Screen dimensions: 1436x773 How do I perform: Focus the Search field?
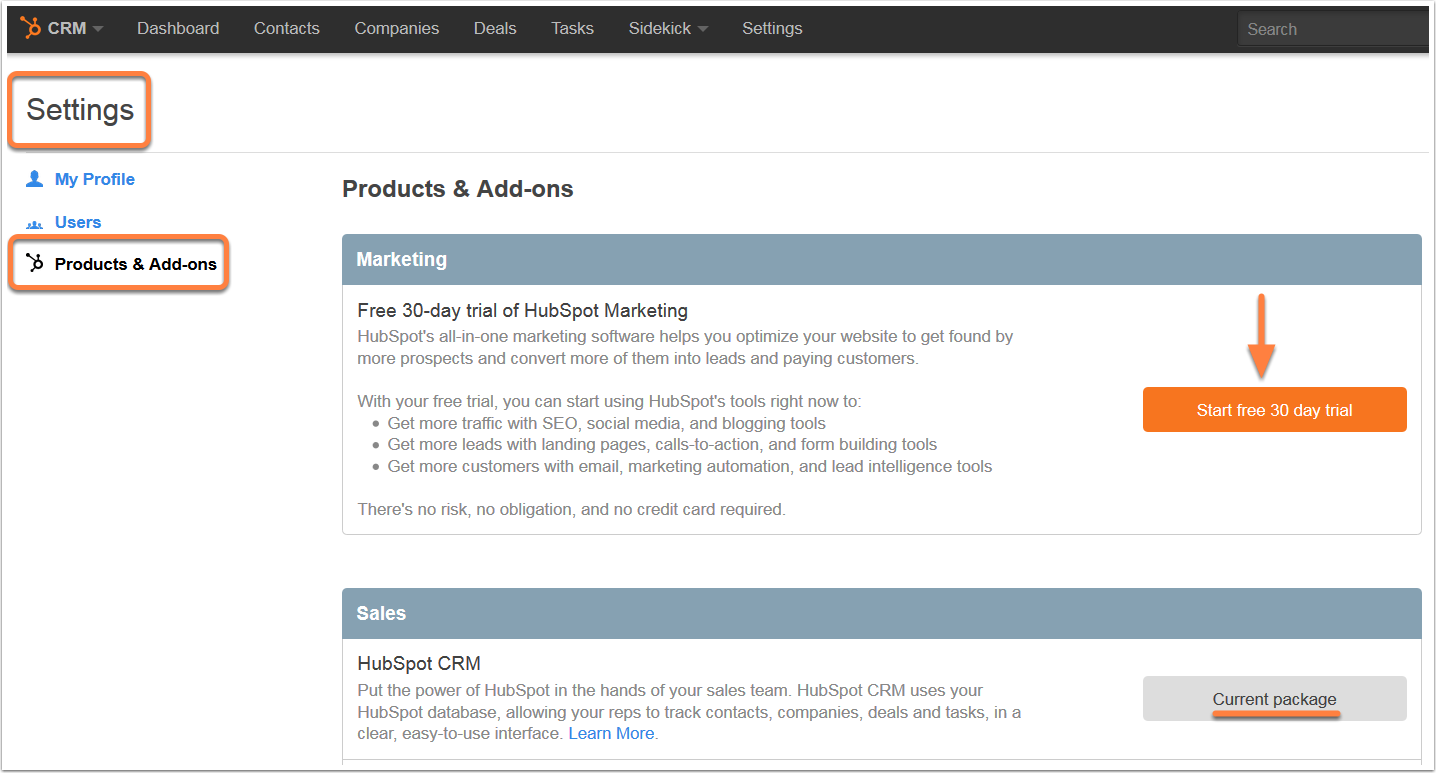point(1333,29)
